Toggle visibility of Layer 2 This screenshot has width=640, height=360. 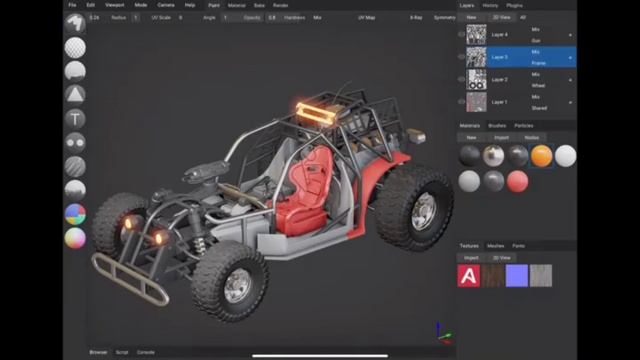click(x=461, y=80)
